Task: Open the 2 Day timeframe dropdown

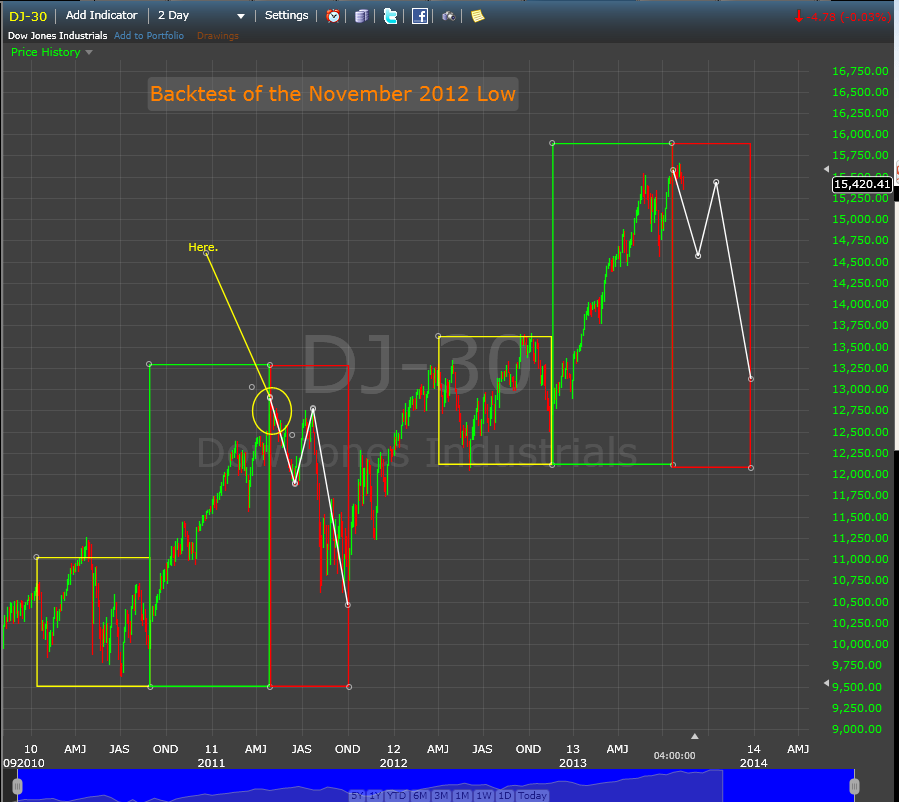Action: point(201,15)
